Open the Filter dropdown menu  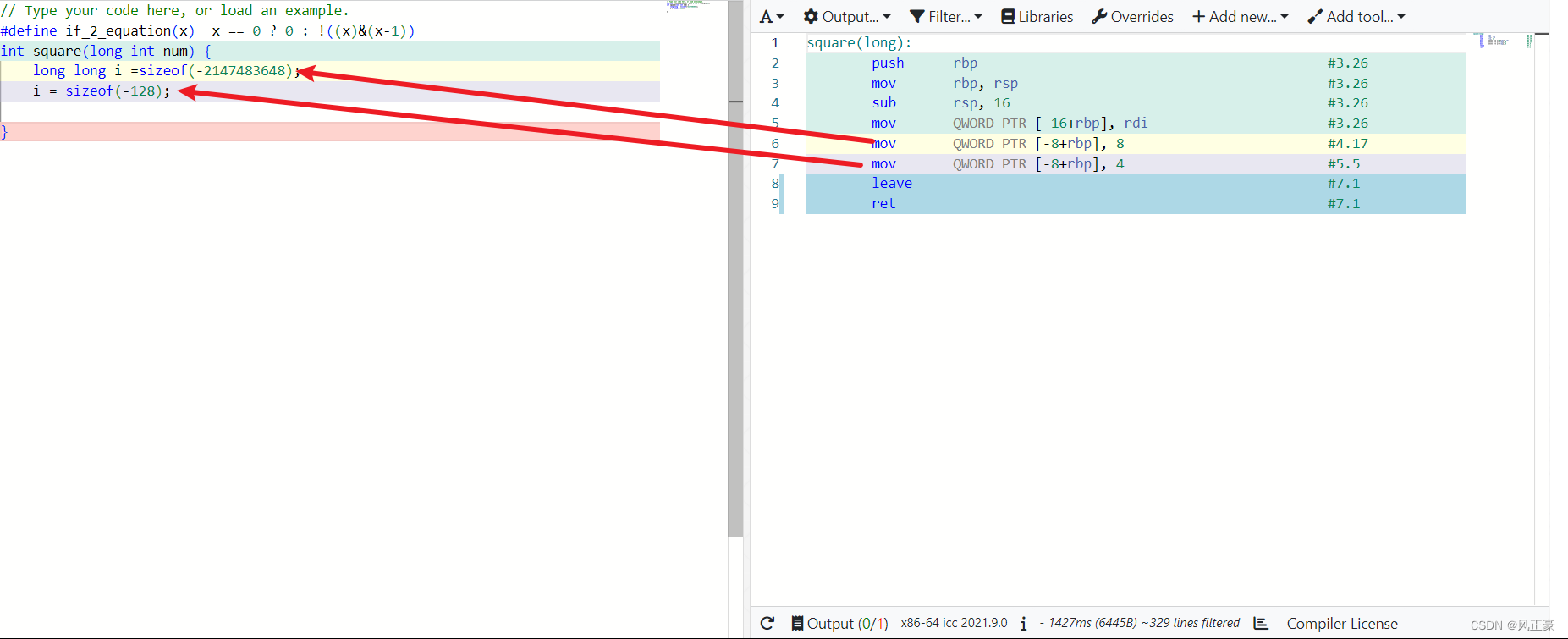coord(946,17)
